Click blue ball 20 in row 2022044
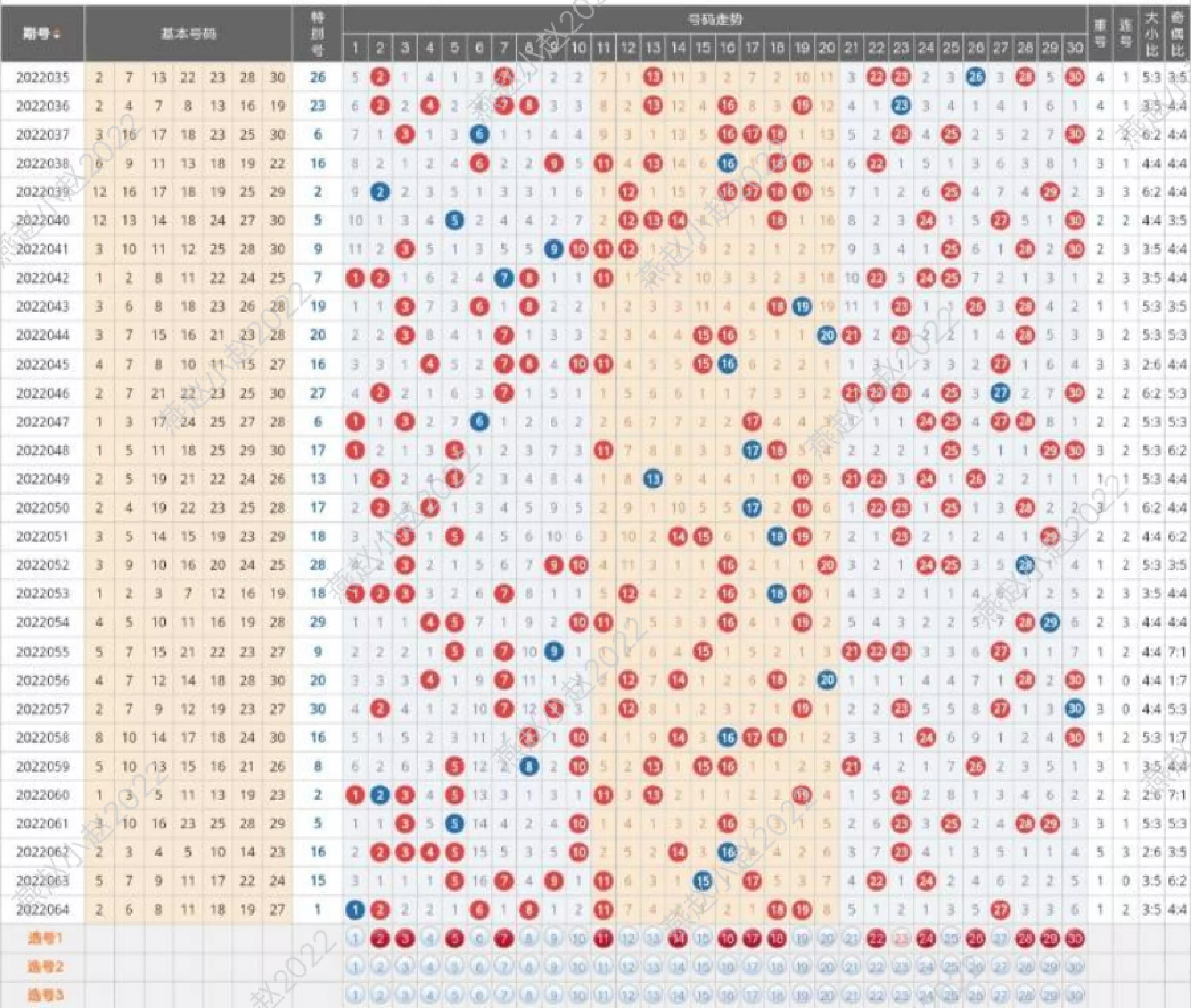1191x1008 pixels. pyautogui.click(x=827, y=335)
